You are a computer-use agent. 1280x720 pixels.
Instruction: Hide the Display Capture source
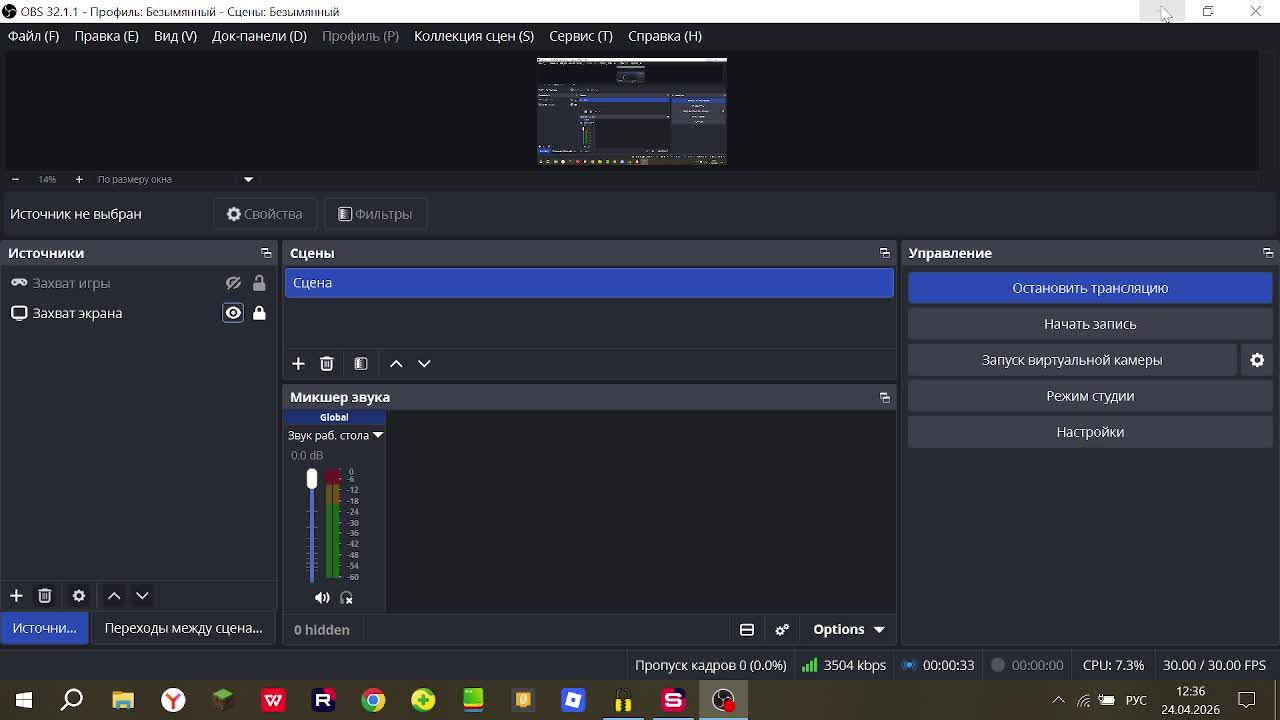click(233, 313)
